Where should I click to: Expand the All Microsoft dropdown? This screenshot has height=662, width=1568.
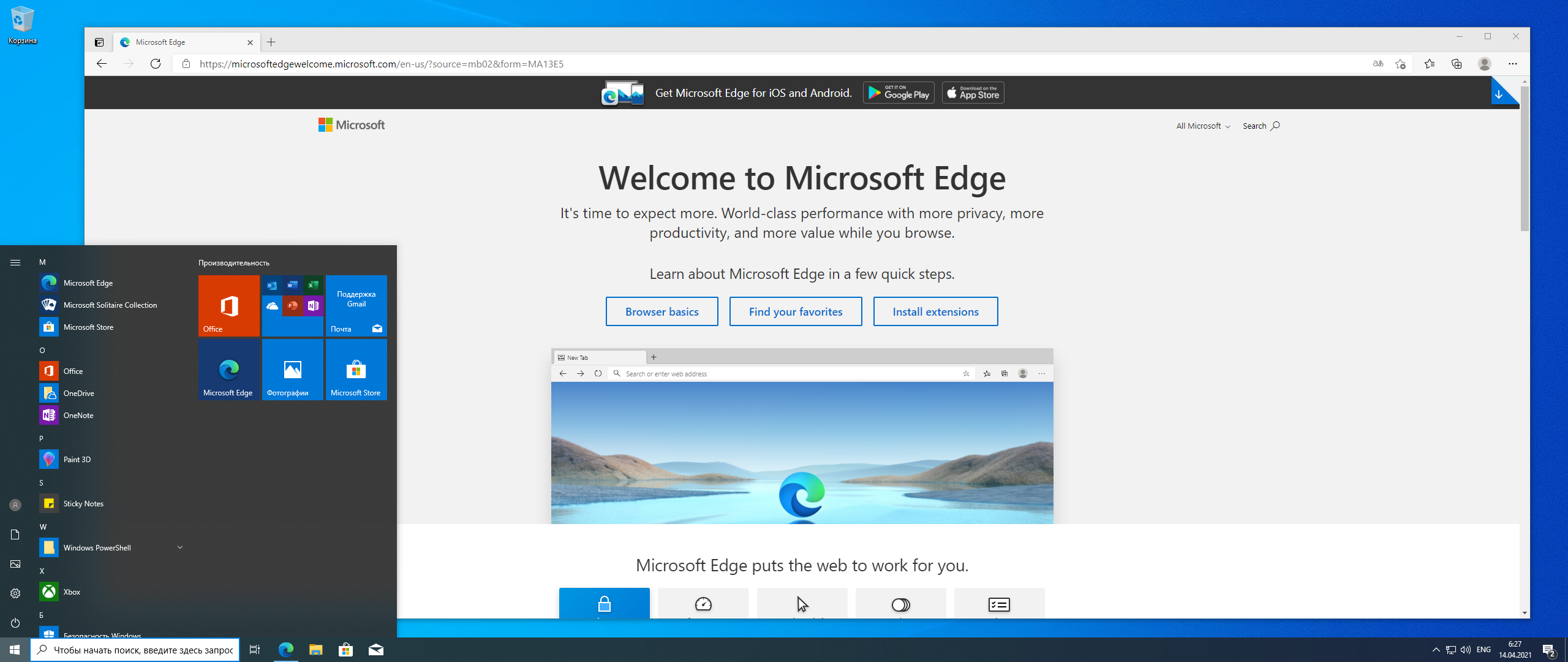1203,126
